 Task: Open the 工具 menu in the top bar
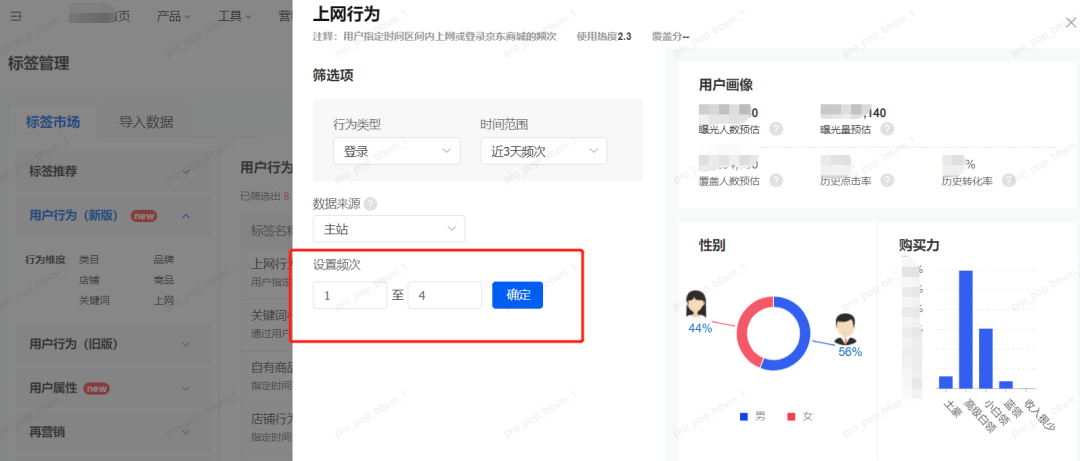[234, 16]
